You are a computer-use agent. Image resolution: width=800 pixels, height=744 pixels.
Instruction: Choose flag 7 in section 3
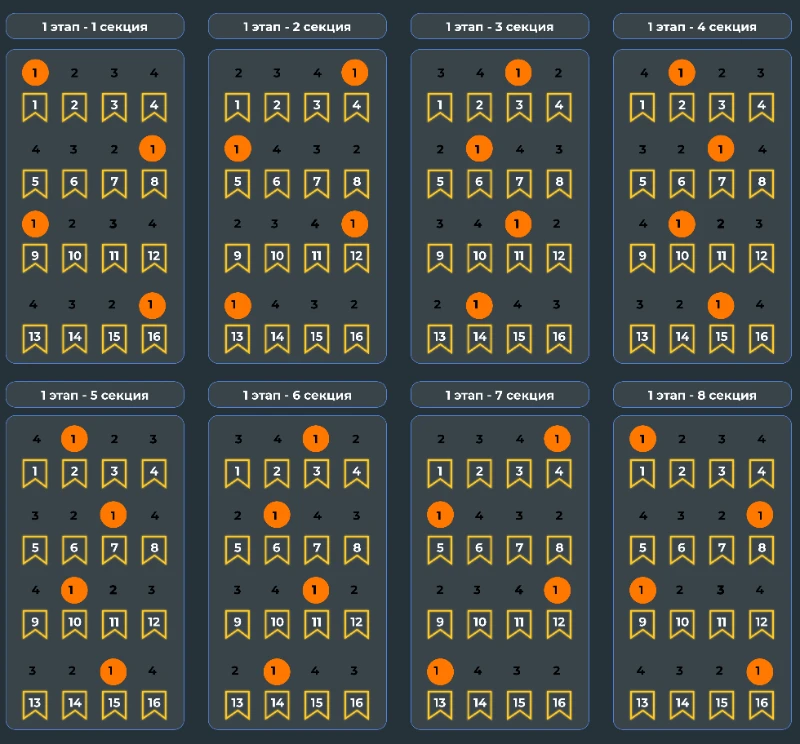tap(519, 183)
